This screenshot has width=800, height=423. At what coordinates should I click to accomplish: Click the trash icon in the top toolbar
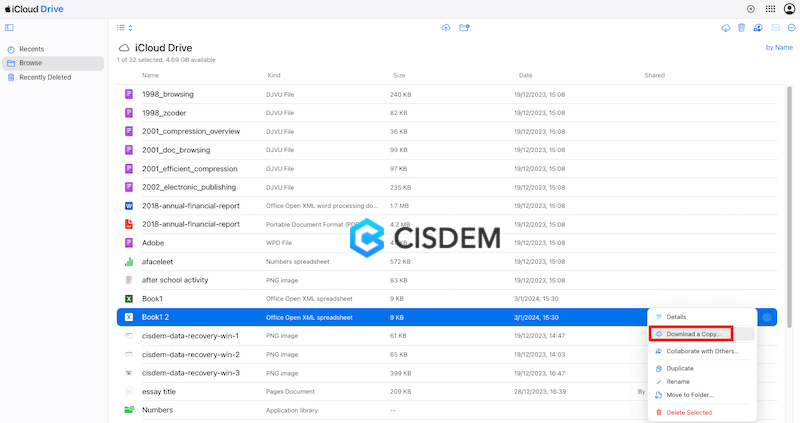(741, 28)
